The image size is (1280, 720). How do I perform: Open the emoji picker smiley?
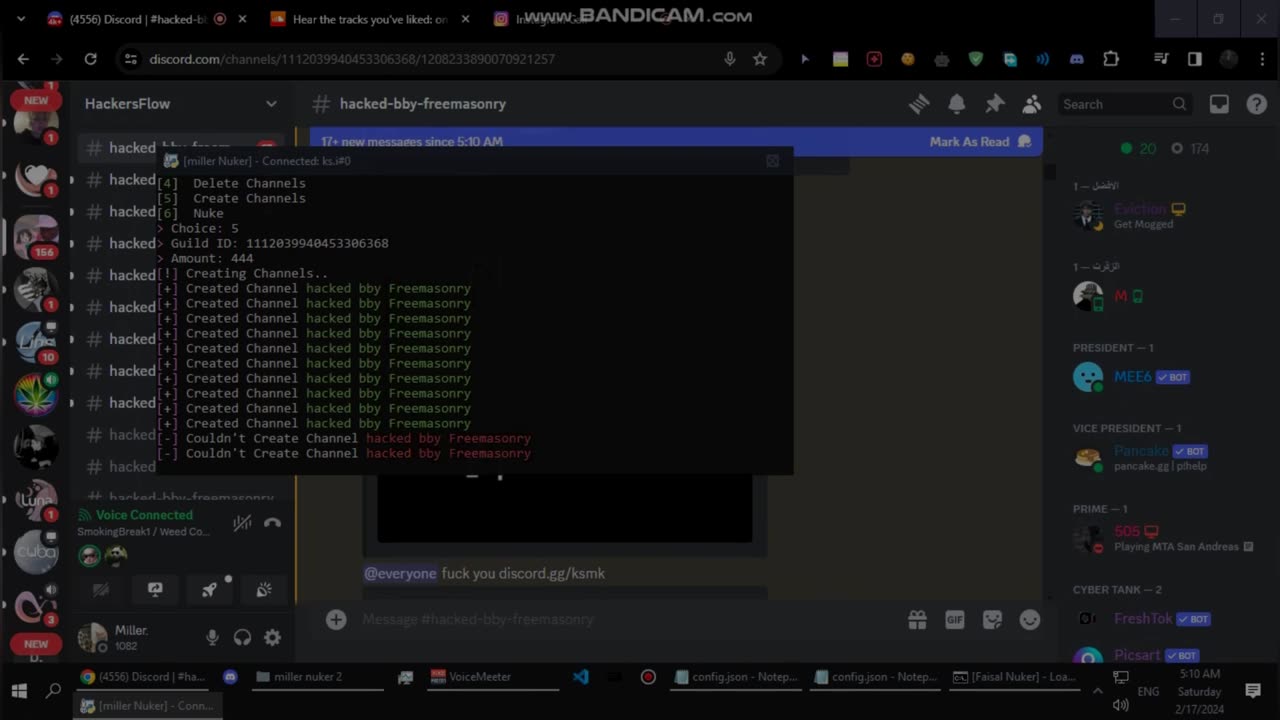click(1030, 620)
